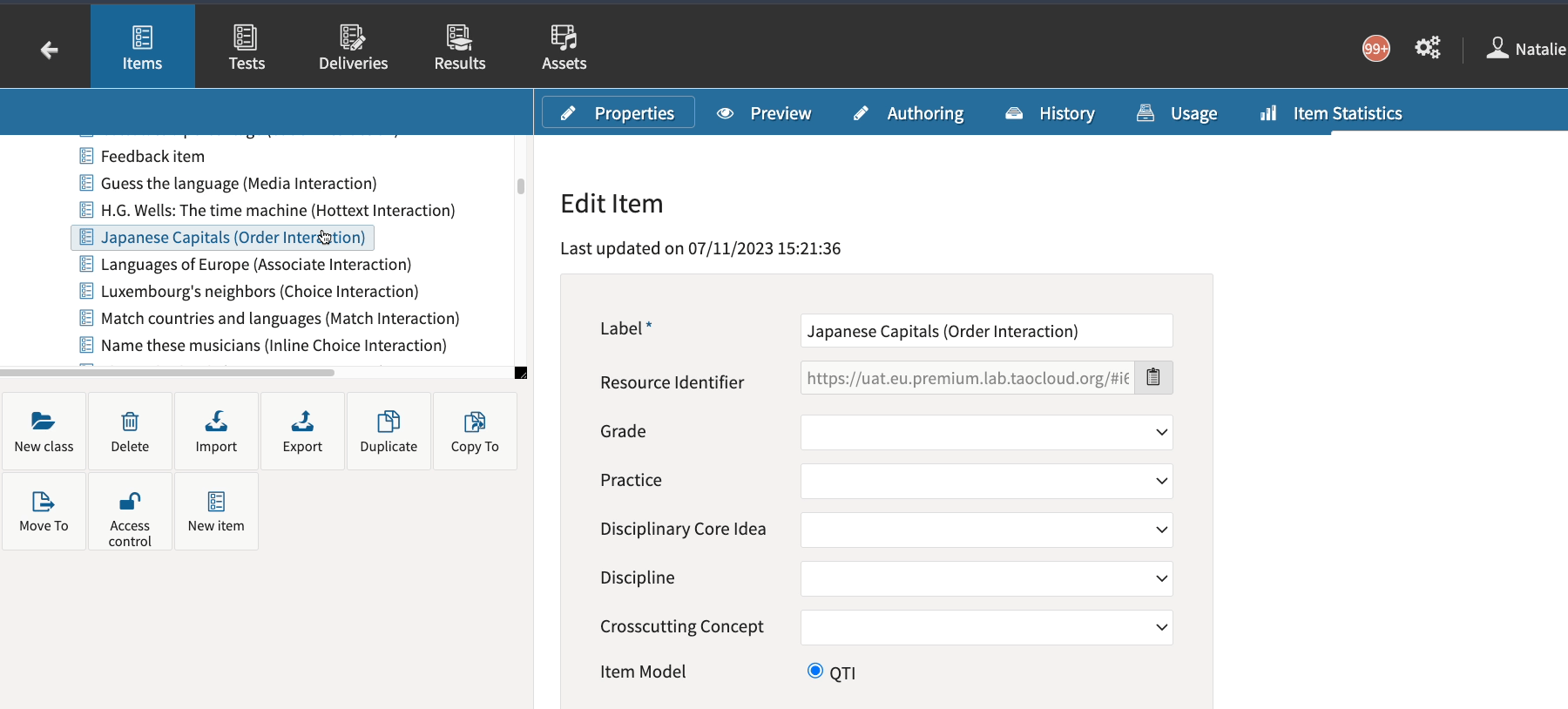
Task: Switch to the Authoring tab
Action: point(909,113)
